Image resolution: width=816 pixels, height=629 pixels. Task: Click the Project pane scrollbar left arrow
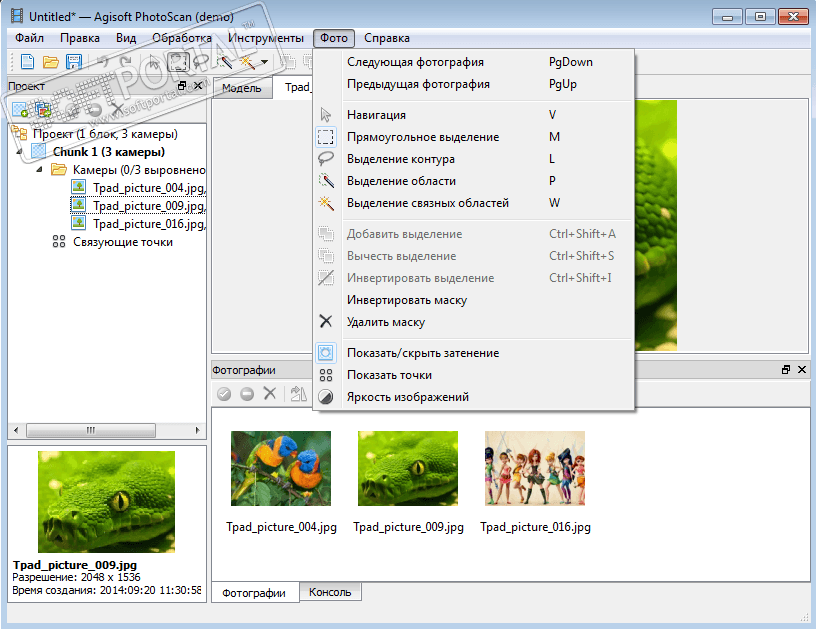(16, 430)
